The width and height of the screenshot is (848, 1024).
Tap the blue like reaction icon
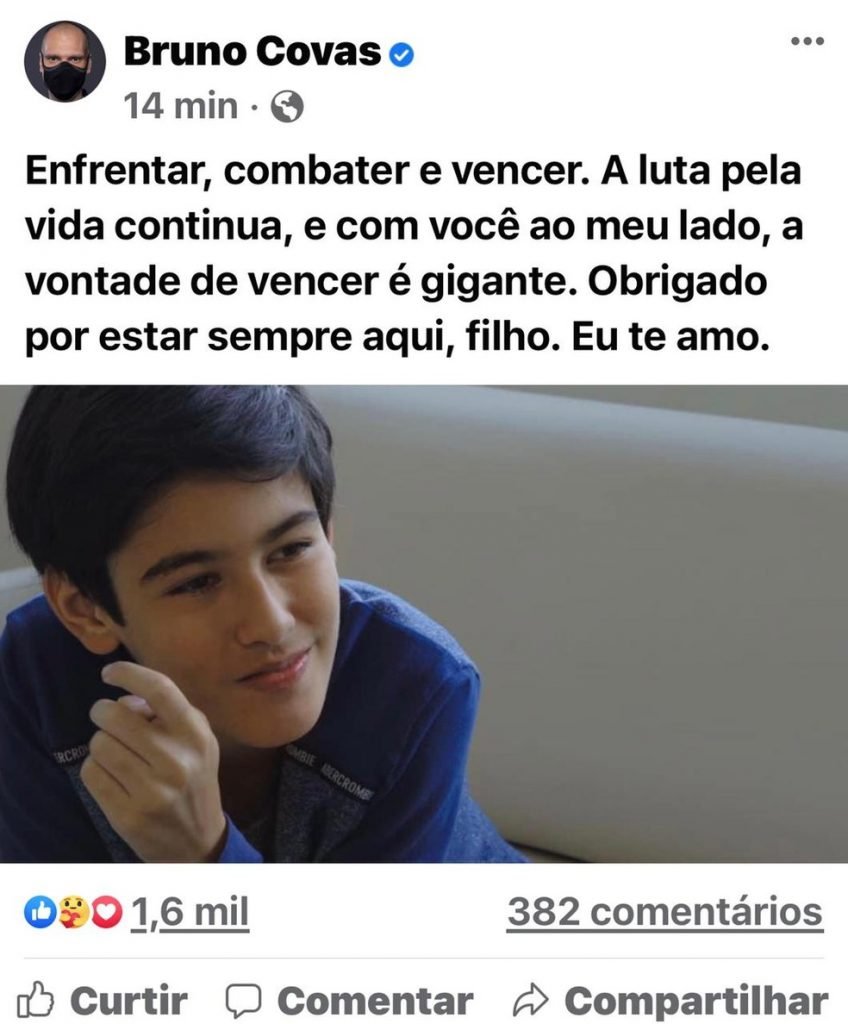click(x=40, y=912)
